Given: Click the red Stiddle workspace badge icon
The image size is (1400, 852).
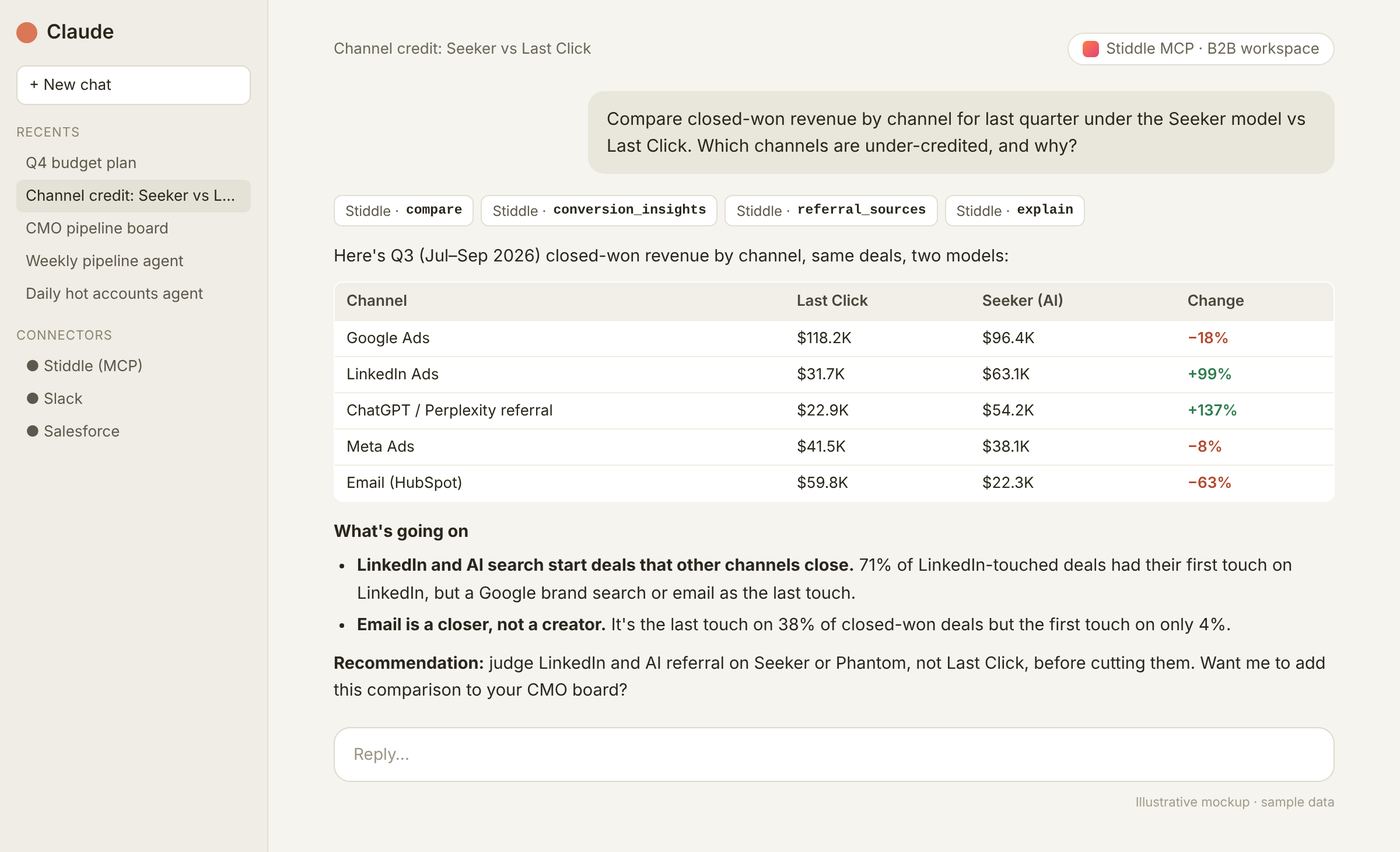Looking at the screenshot, I should pos(1091,49).
